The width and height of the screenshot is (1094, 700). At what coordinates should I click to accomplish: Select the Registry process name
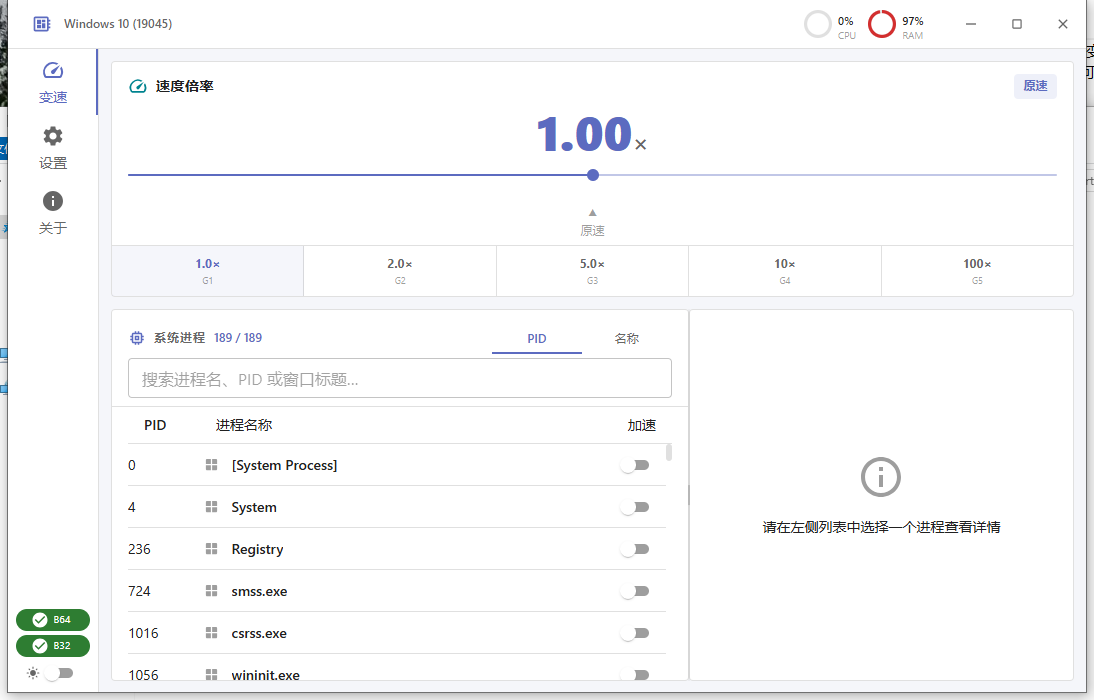pos(257,549)
